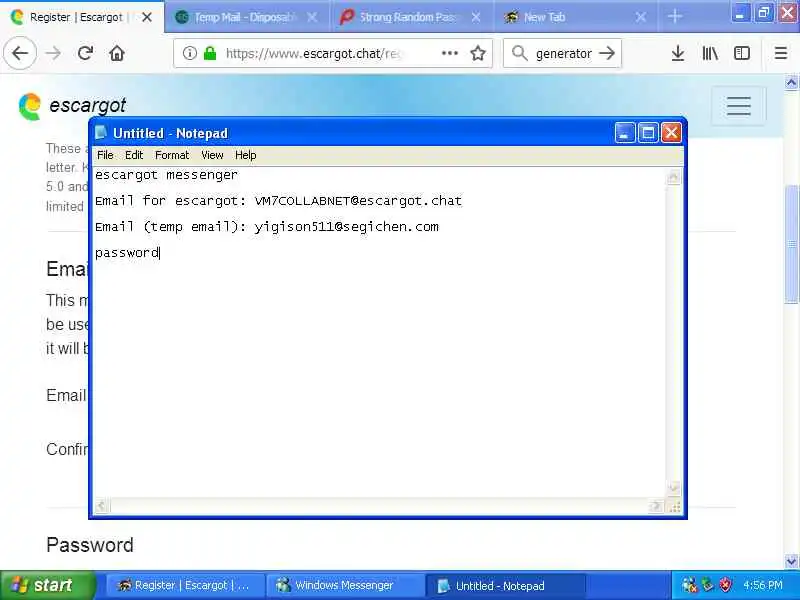Open the Windows Start menu
Screen dimensions: 800x600
click(47, 585)
